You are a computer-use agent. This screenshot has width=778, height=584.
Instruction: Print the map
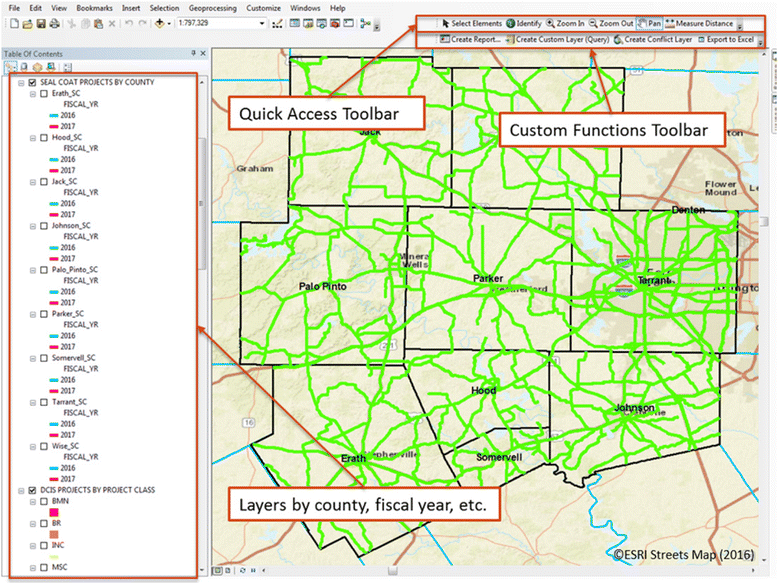[x=55, y=23]
